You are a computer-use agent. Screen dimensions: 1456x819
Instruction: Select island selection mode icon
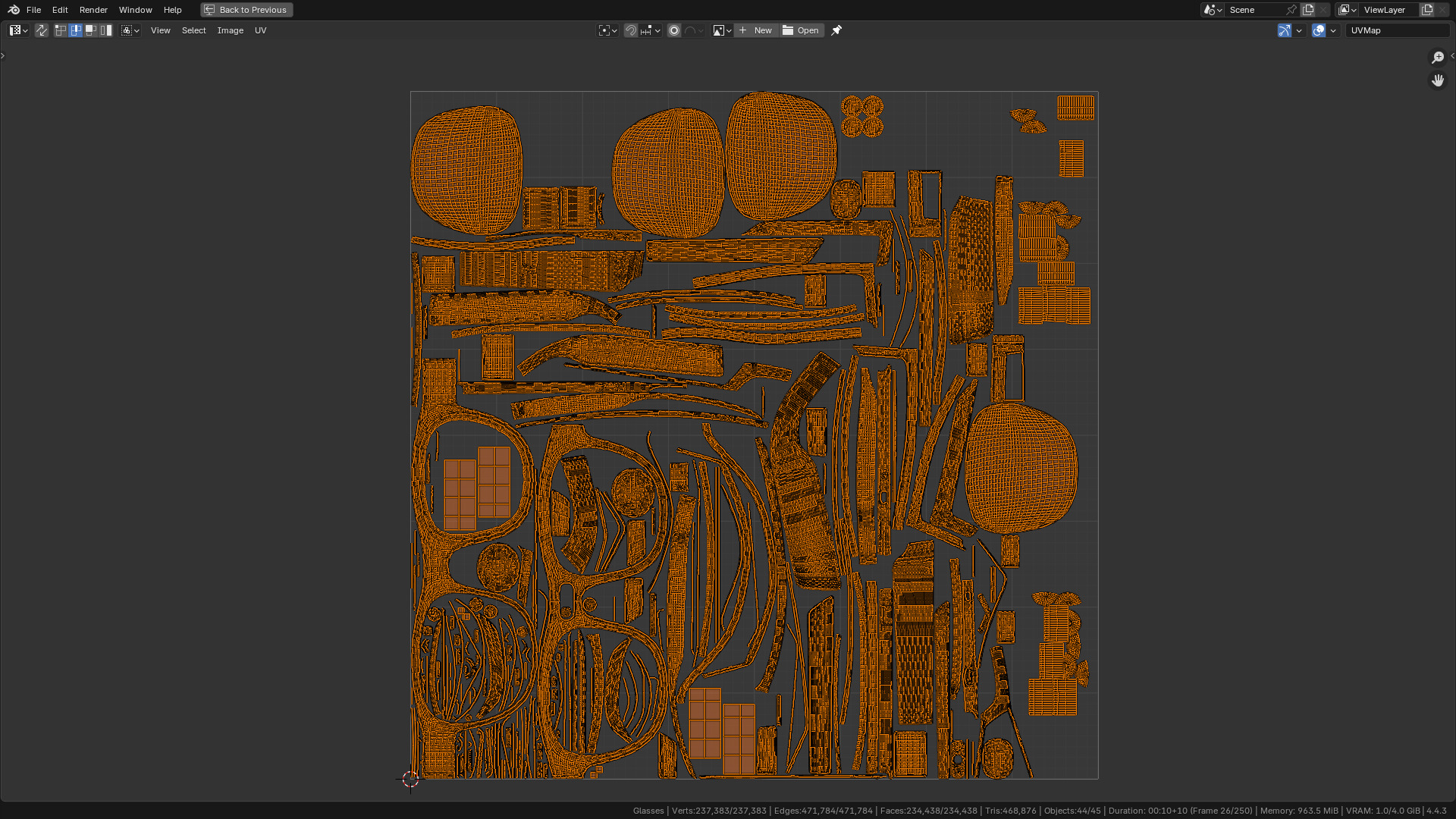point(106,30)
